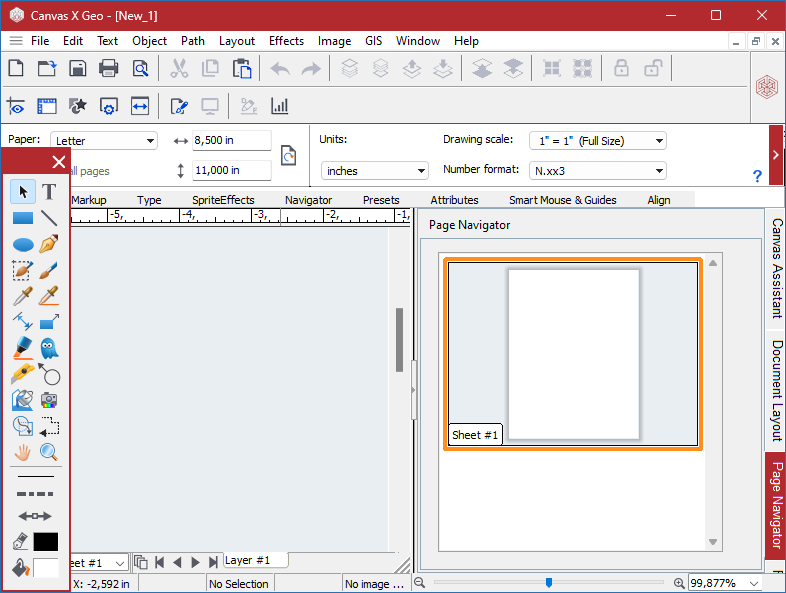Screen dimensions: 786x593
Task: Select the Camera tool
Action: (49, 400)
